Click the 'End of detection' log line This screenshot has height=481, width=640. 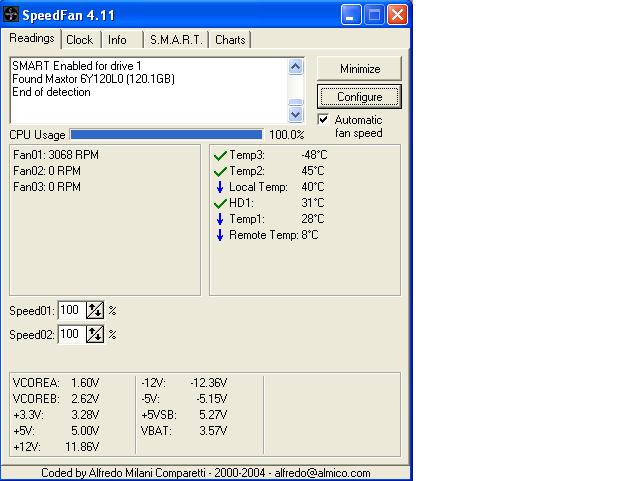pyautogui.click(x=51, y=92)
